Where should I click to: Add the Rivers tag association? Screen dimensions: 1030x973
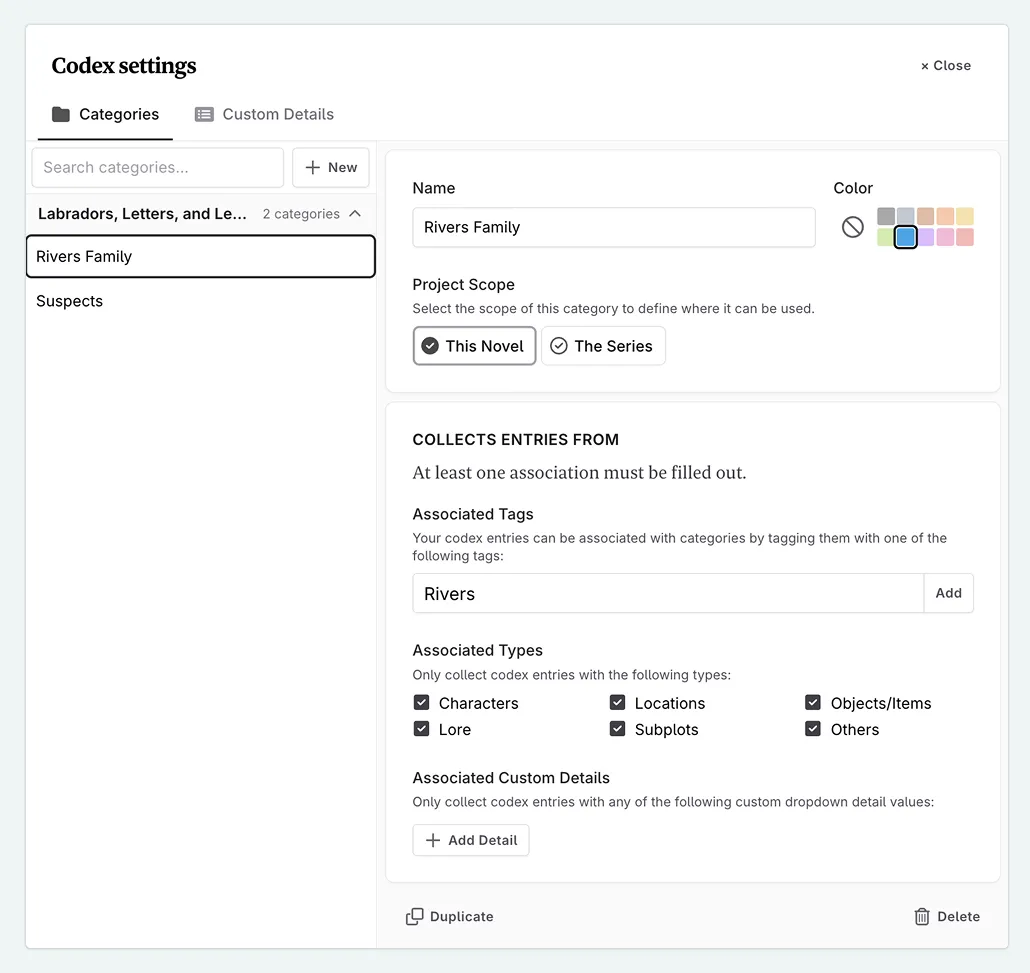(948, 592)
